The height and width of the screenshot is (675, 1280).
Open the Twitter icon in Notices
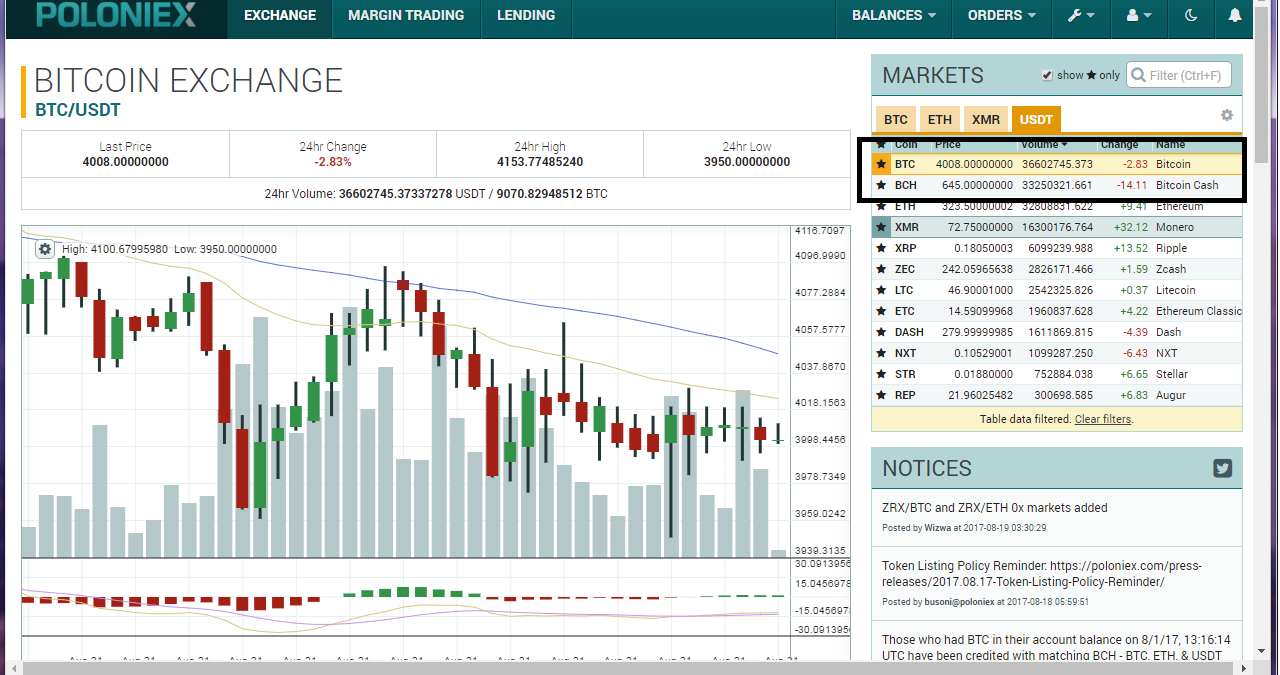coord(1222,468)
